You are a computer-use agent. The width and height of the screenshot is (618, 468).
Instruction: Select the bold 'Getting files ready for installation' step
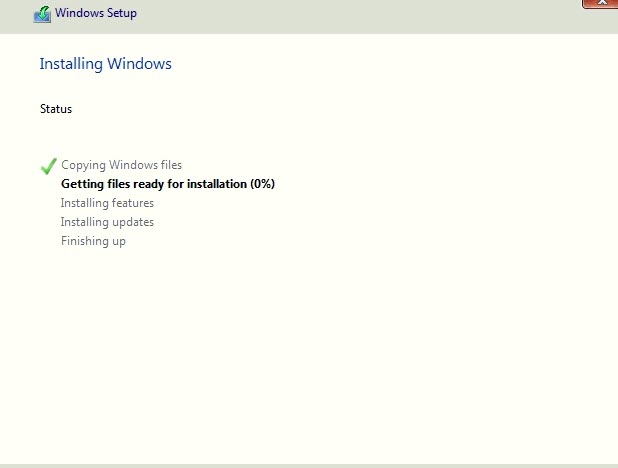coord(154,184)
